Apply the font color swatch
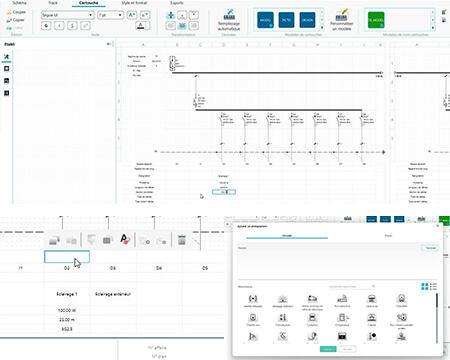 (x=141, y=26)
